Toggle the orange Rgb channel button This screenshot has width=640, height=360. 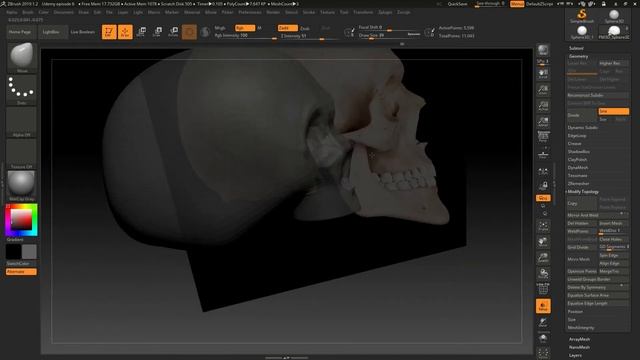[x=244, y=28]
